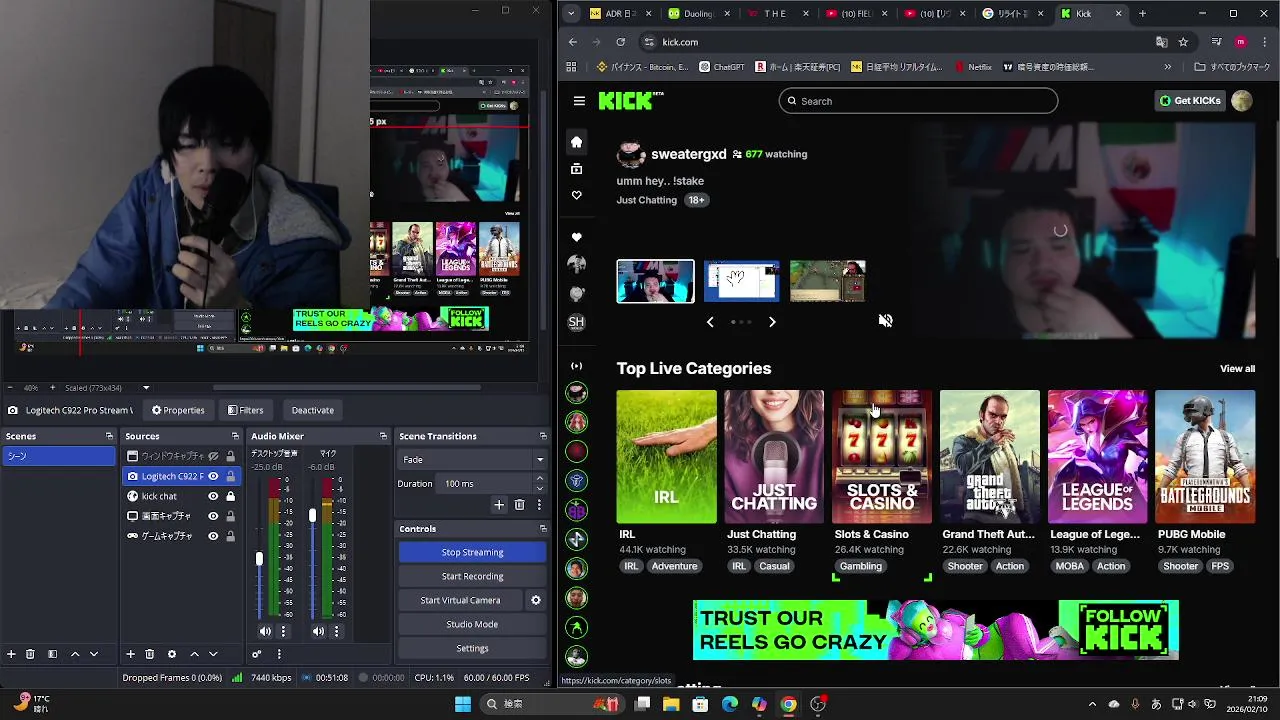Mute the desktop audio channel
The width and height of the screenshot is (1280, 720).
pos(265,631)
